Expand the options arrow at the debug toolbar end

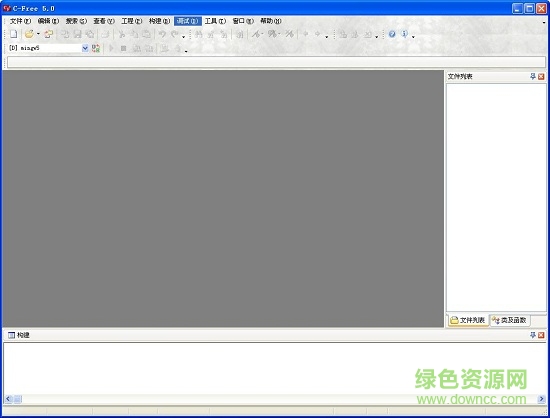point(186,51)
